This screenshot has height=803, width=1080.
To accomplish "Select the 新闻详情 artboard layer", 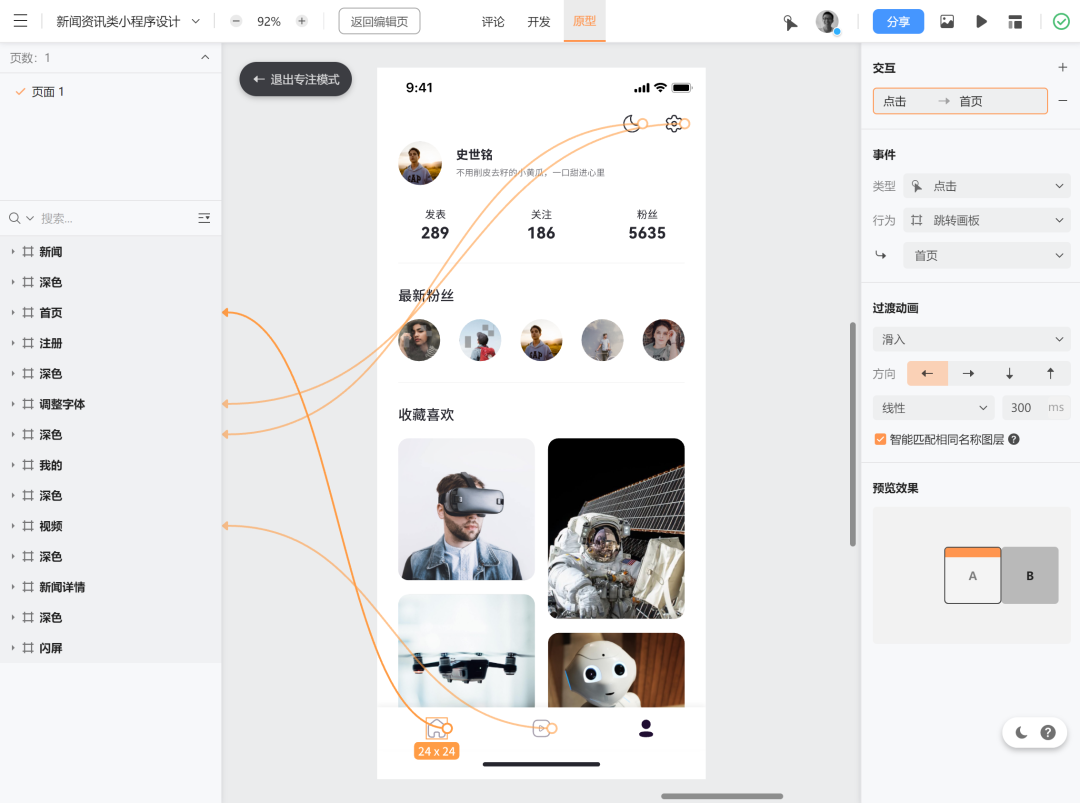I will tap(110, 587).
